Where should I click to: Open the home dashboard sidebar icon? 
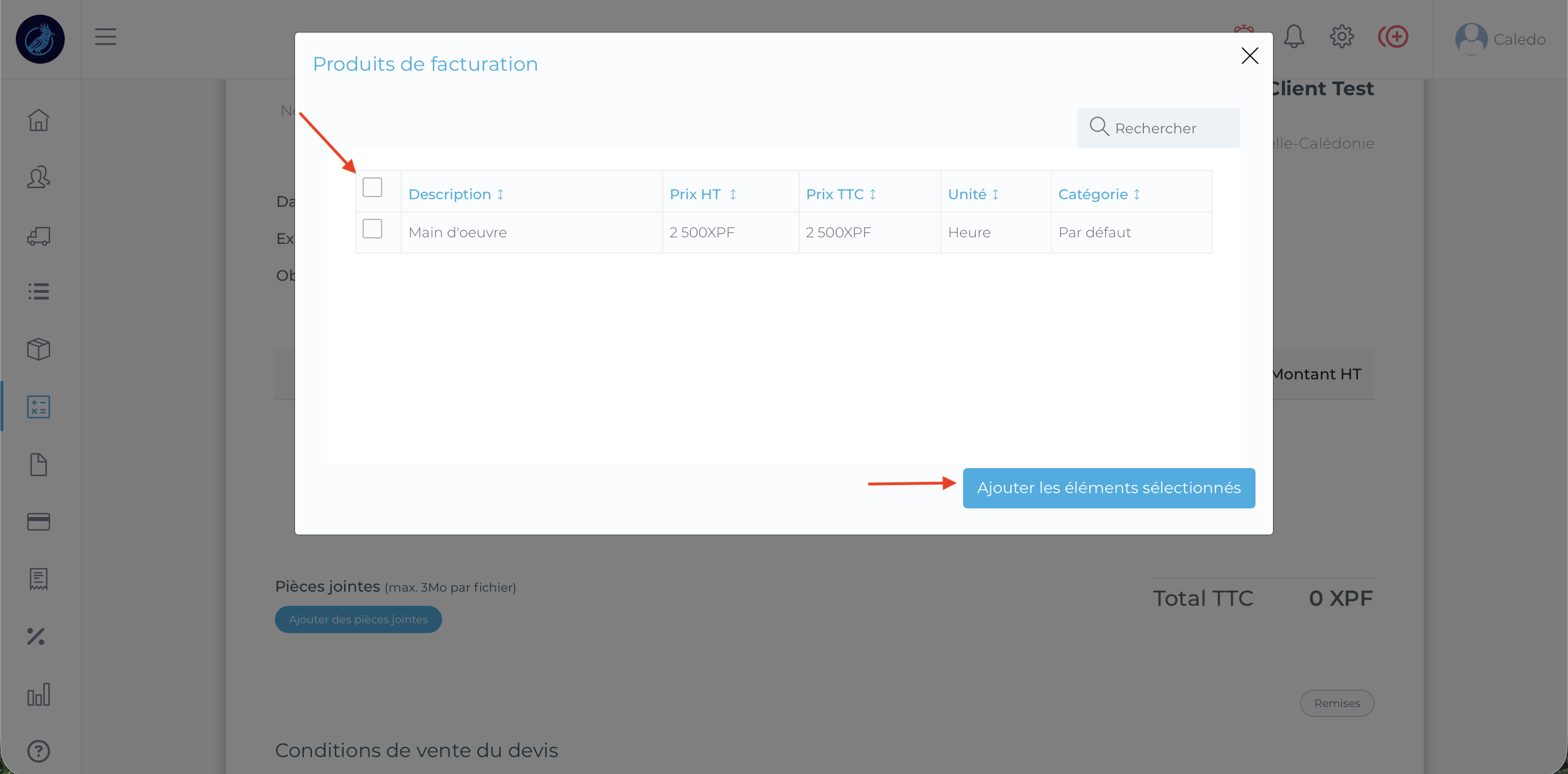[38, 120]
